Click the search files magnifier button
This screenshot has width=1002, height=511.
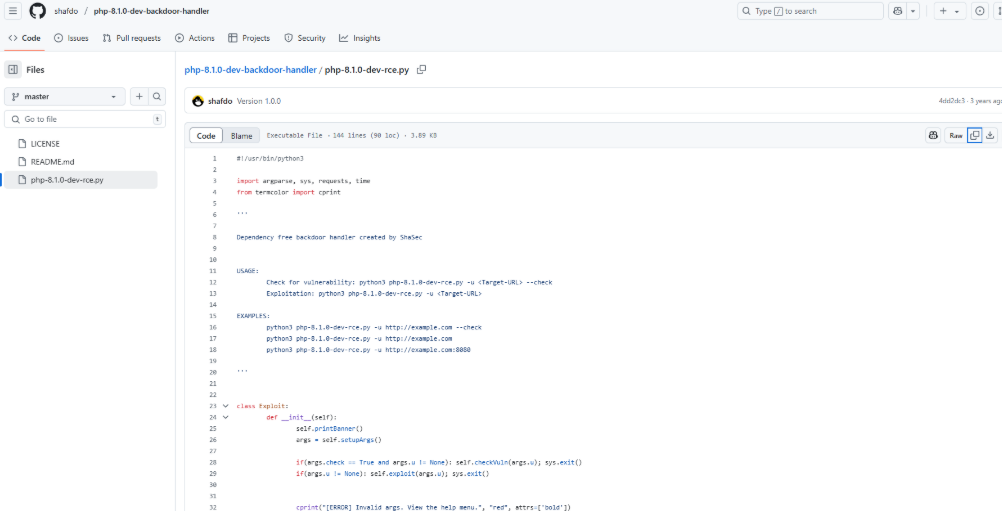(157, 96)
